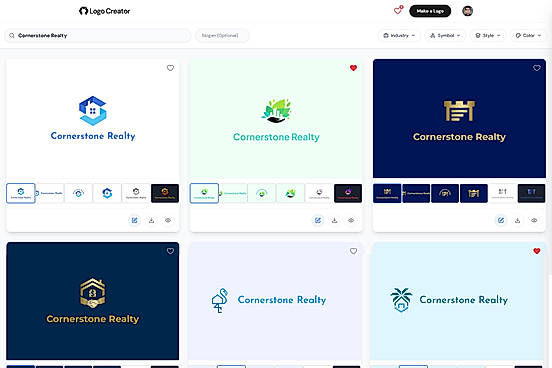Download the green leaf hand logo
Viewport: 552px width, 368px height.
(334, 220)
